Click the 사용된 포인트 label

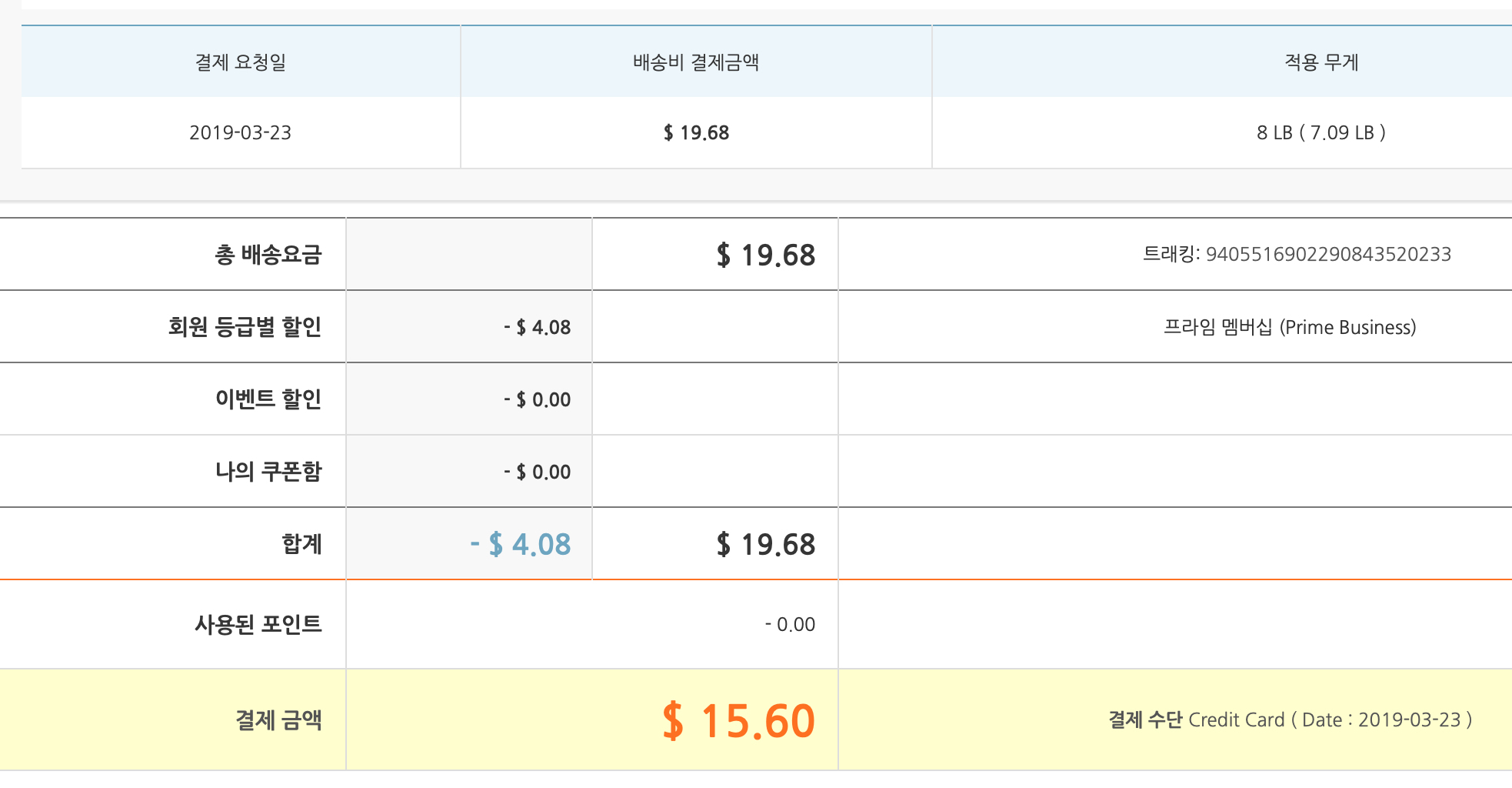tap(258, 624)
